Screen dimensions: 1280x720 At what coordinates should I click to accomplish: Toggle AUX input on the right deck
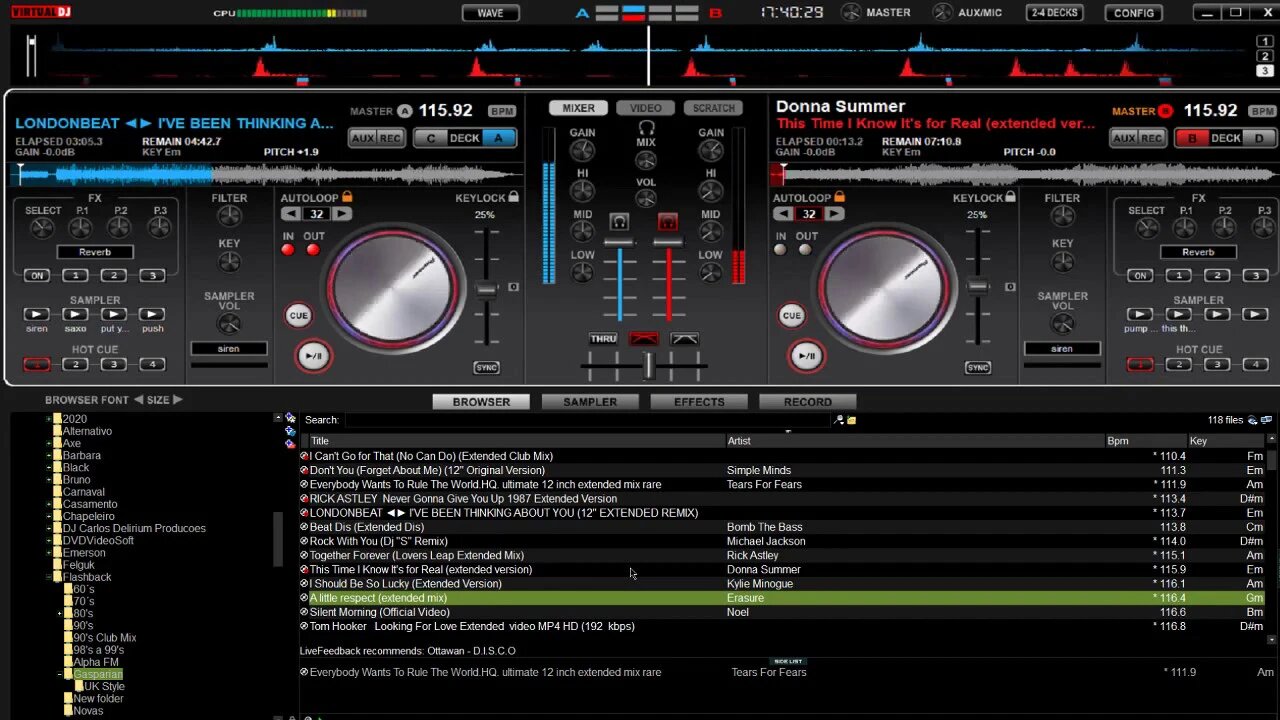point(1125,138)
